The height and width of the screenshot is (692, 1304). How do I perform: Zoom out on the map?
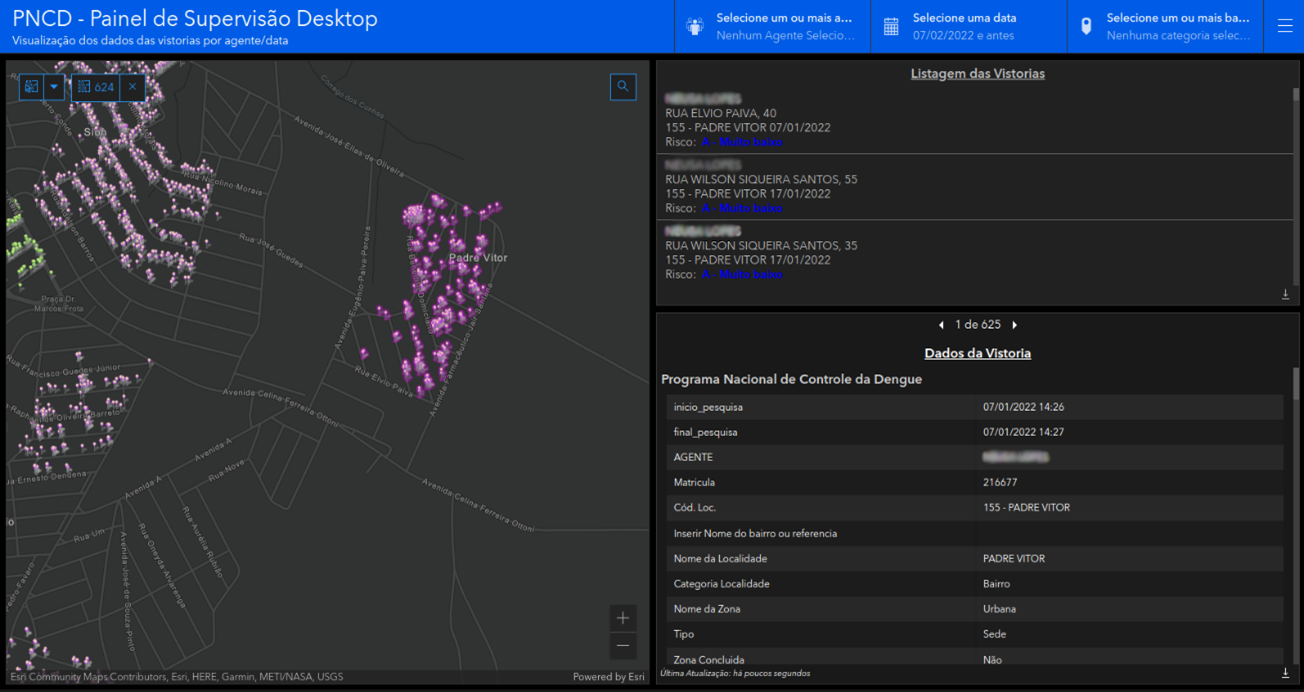(x=623, y=645)
